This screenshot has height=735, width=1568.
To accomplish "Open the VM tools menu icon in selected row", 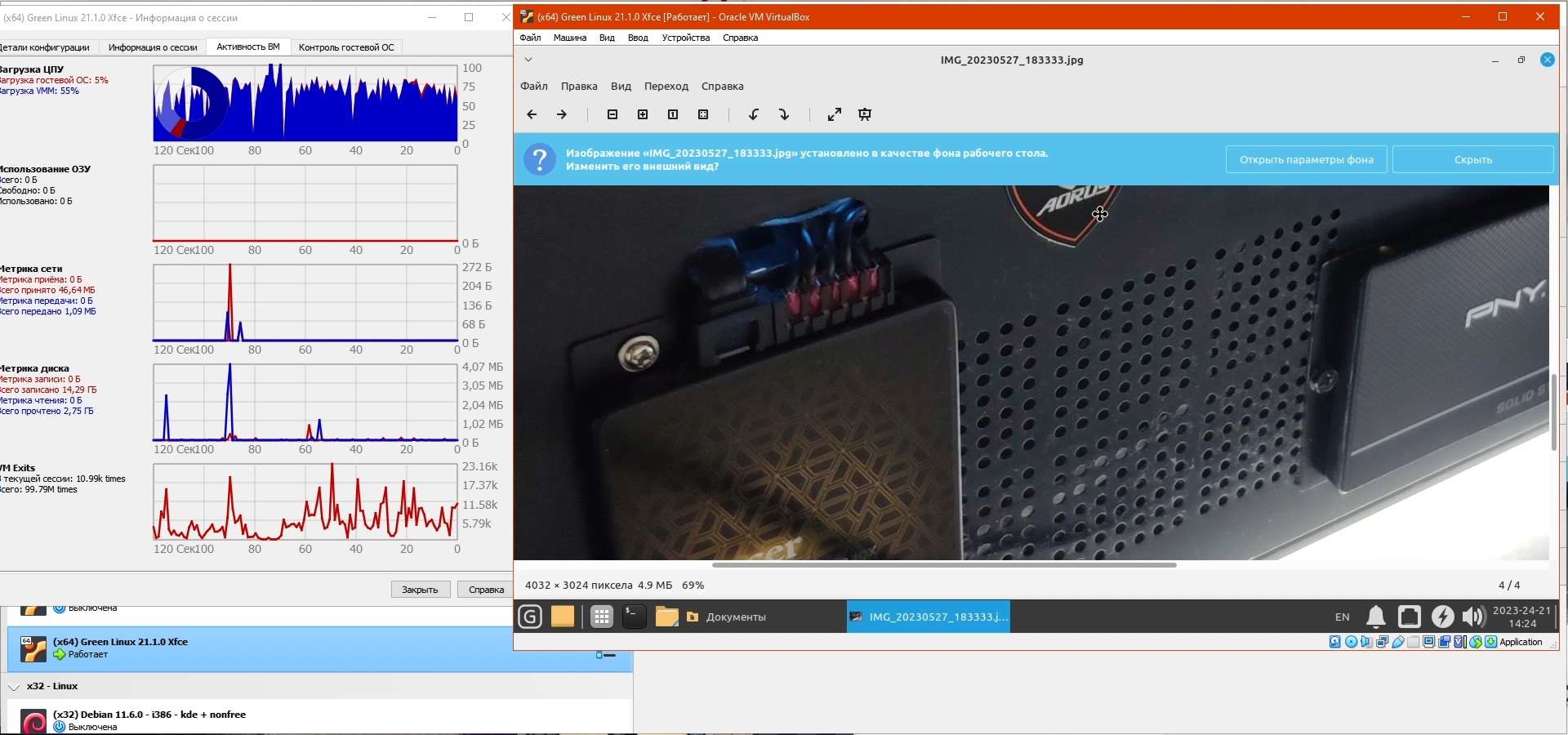I will [x=606, y=655].
